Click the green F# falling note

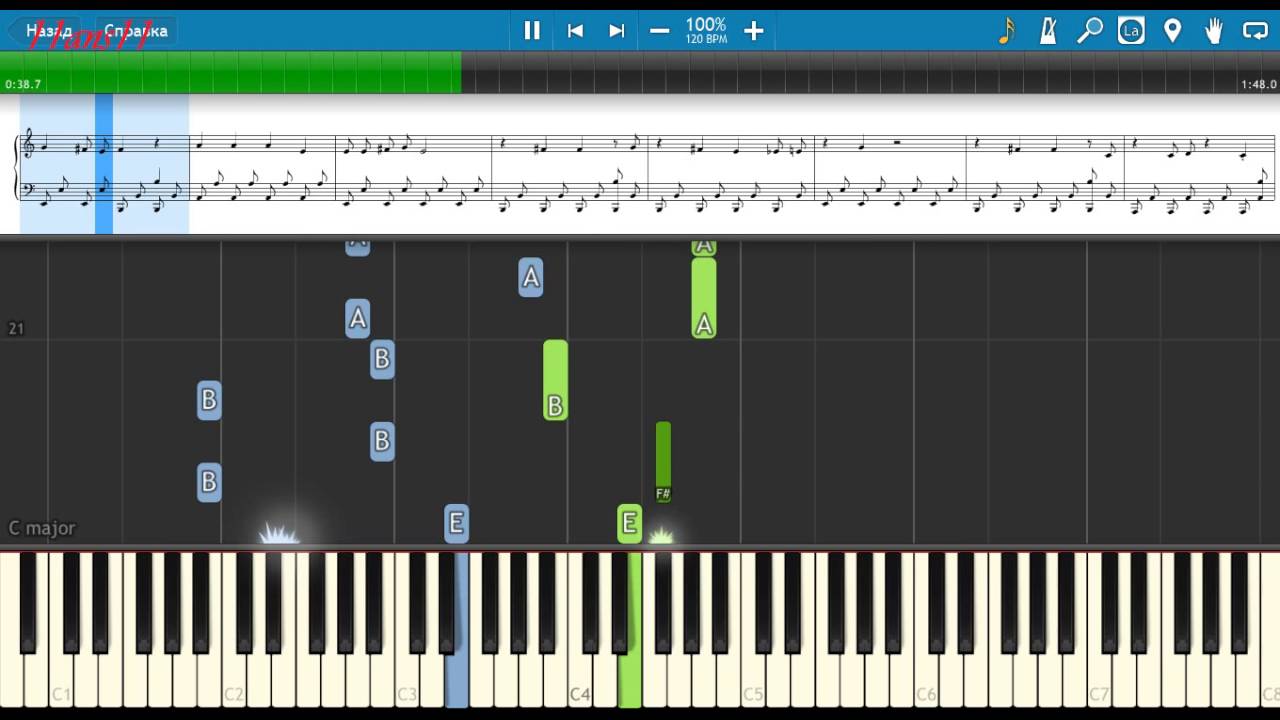point(663,462)
